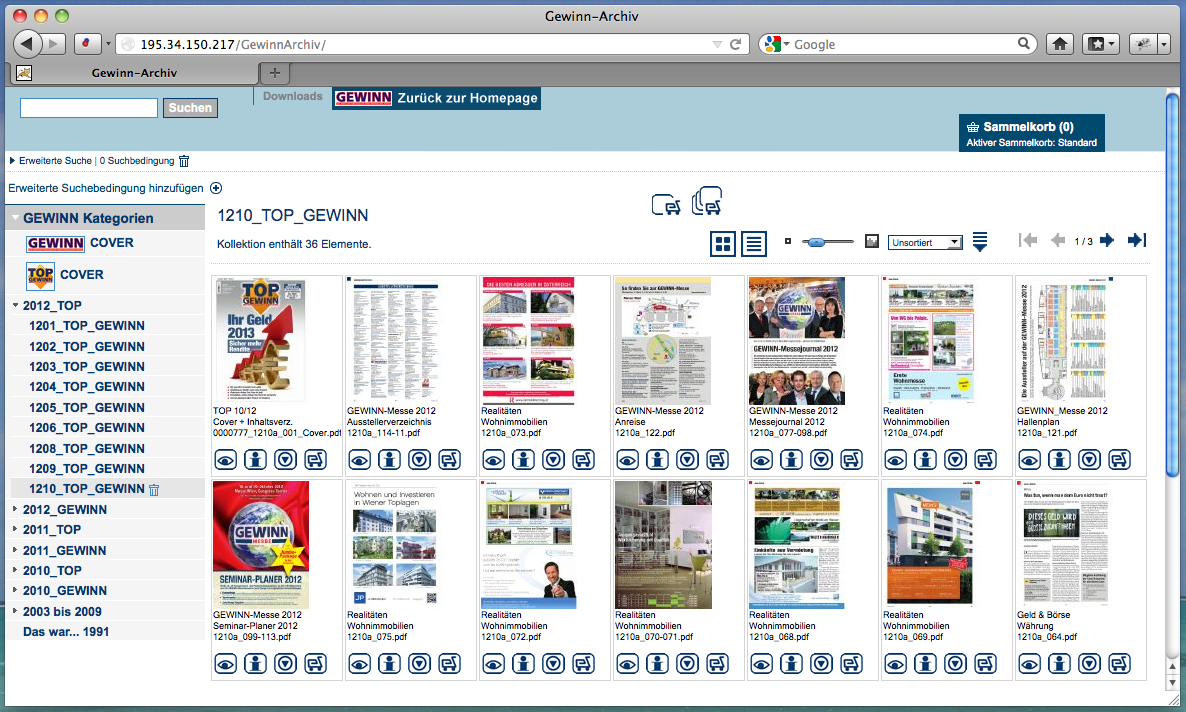Image resolution: width=1186 pixels, height=712 pixels.
Task: Show info for Messejournal 2012 item
Action: (x=791, y=459)
